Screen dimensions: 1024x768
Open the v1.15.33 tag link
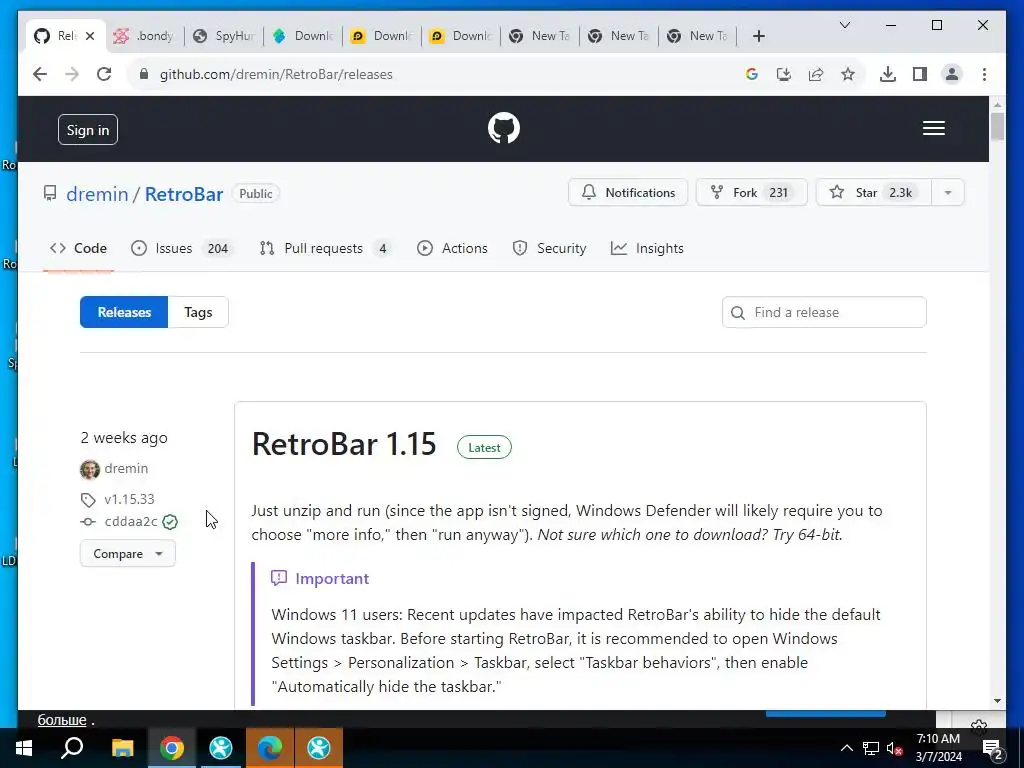(129, 499)
